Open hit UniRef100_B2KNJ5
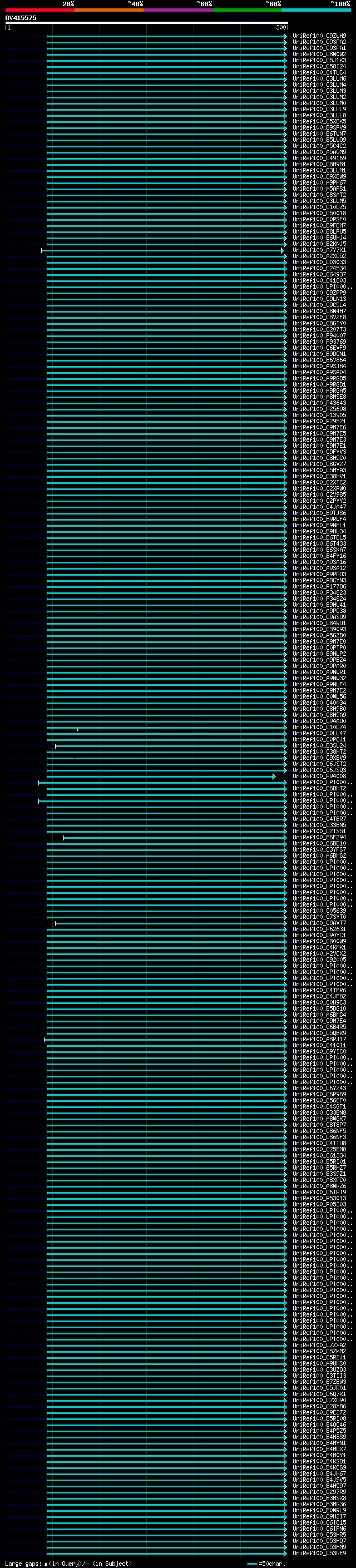 point(319,244)
